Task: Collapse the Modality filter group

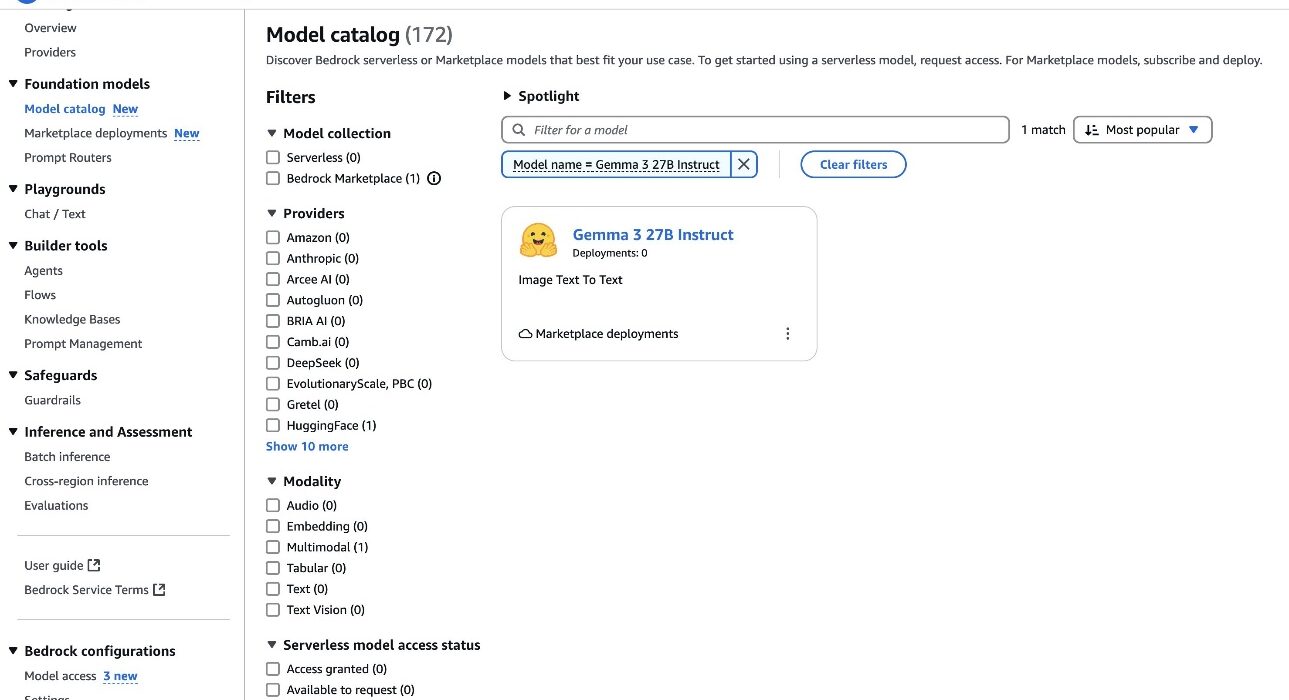Action: click(x=272, y=481)
